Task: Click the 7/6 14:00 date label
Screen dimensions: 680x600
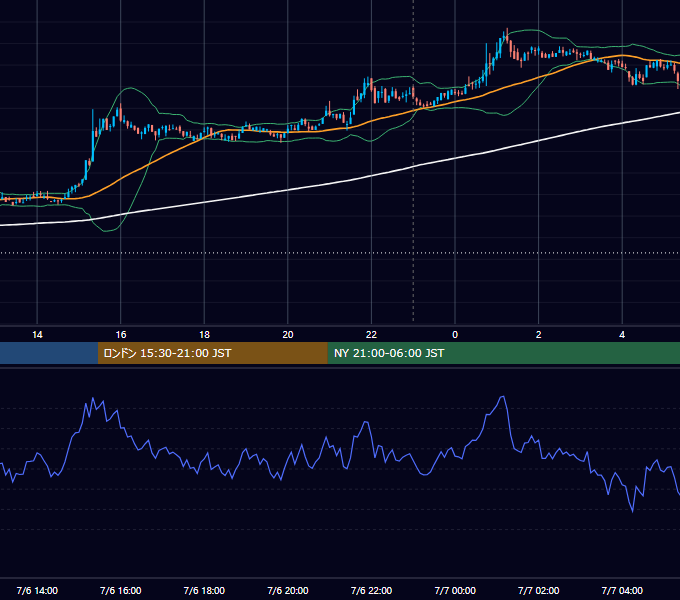Action: 37,590
